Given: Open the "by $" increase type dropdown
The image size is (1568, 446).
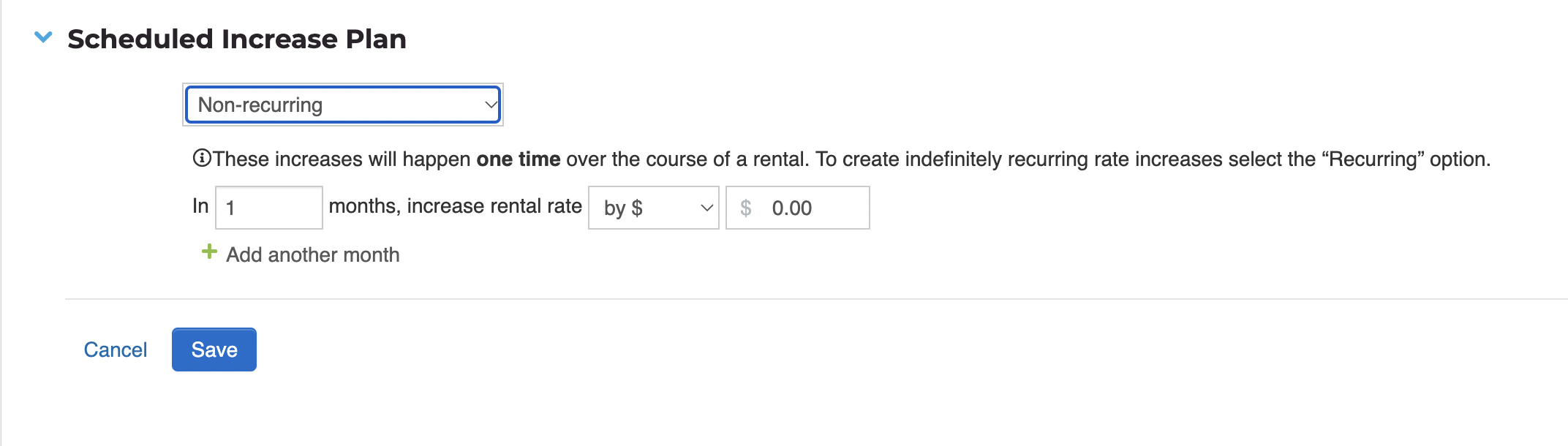Looking at the screenshot, I should pos(654,208).
